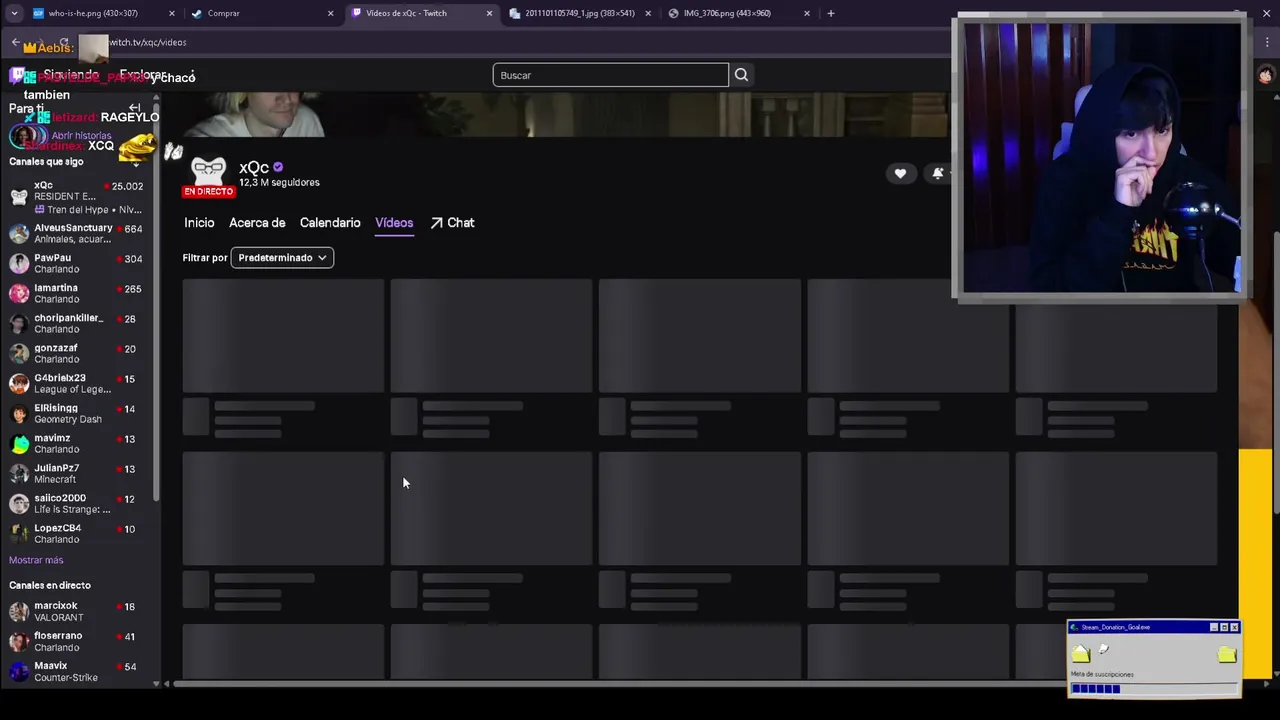Close the Comprar tab
Image resolution: width=1280 pixels, height=720 pixels.
tap(330, 13)
